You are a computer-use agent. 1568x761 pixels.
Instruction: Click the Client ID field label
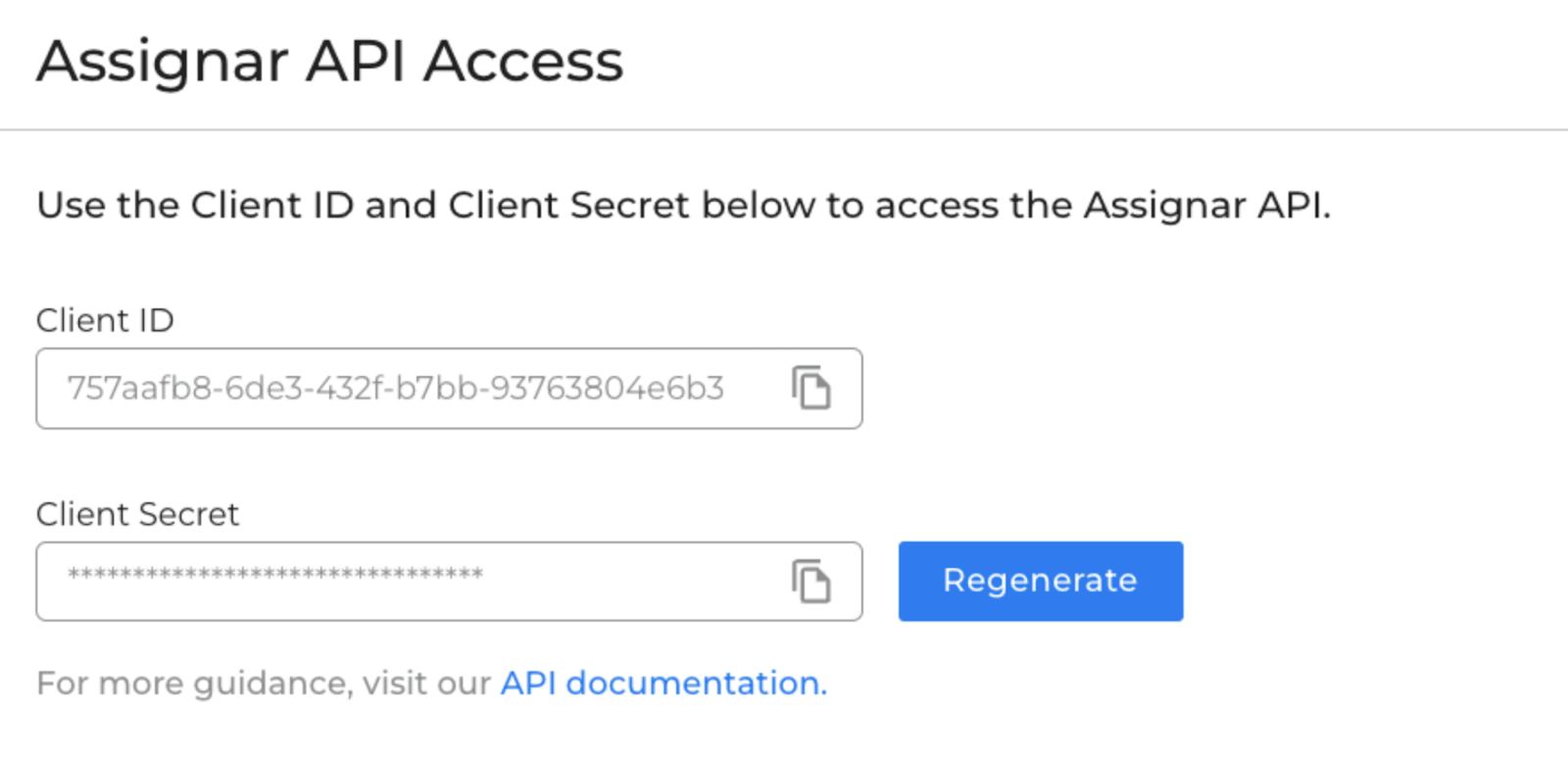[104, 319]
